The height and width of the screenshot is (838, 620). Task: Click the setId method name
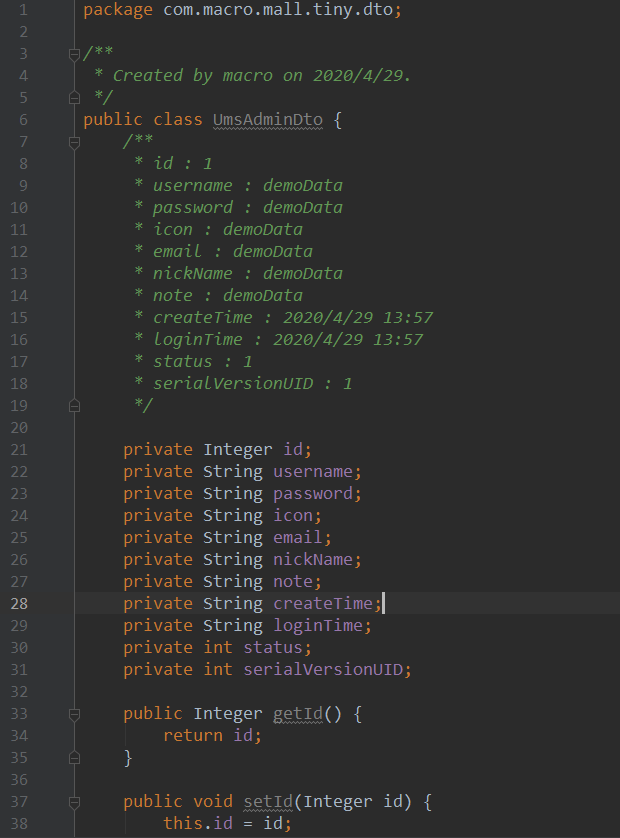(x=268, y=802)
